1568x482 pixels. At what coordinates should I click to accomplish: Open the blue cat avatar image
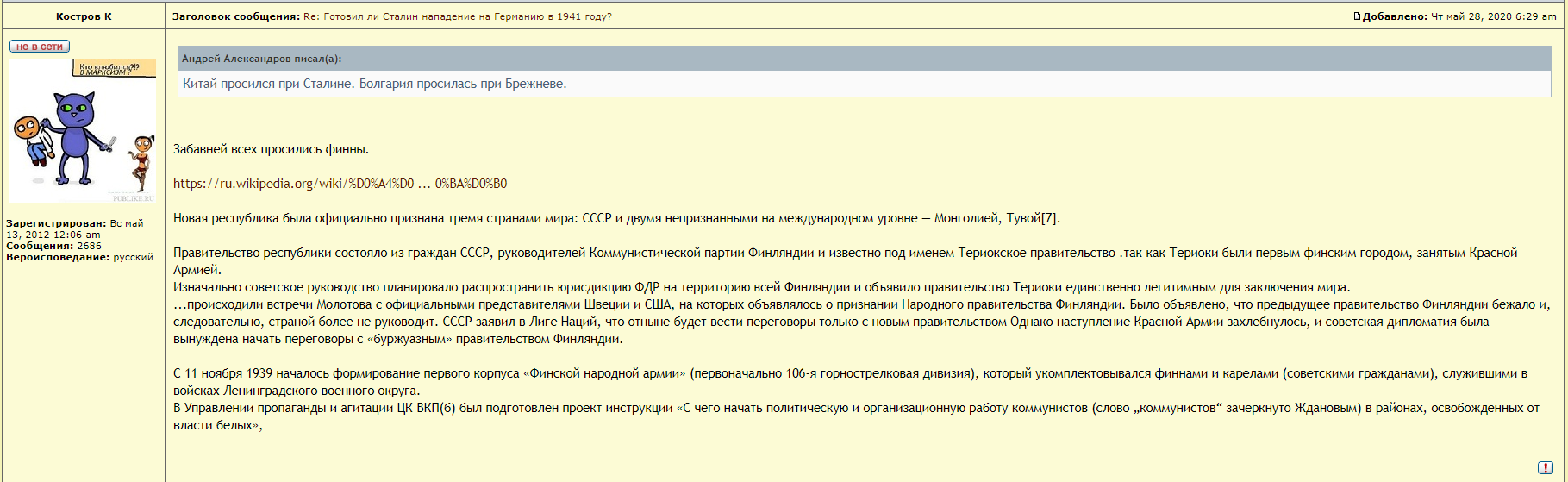pyautogui.click(x=82, y=130)
